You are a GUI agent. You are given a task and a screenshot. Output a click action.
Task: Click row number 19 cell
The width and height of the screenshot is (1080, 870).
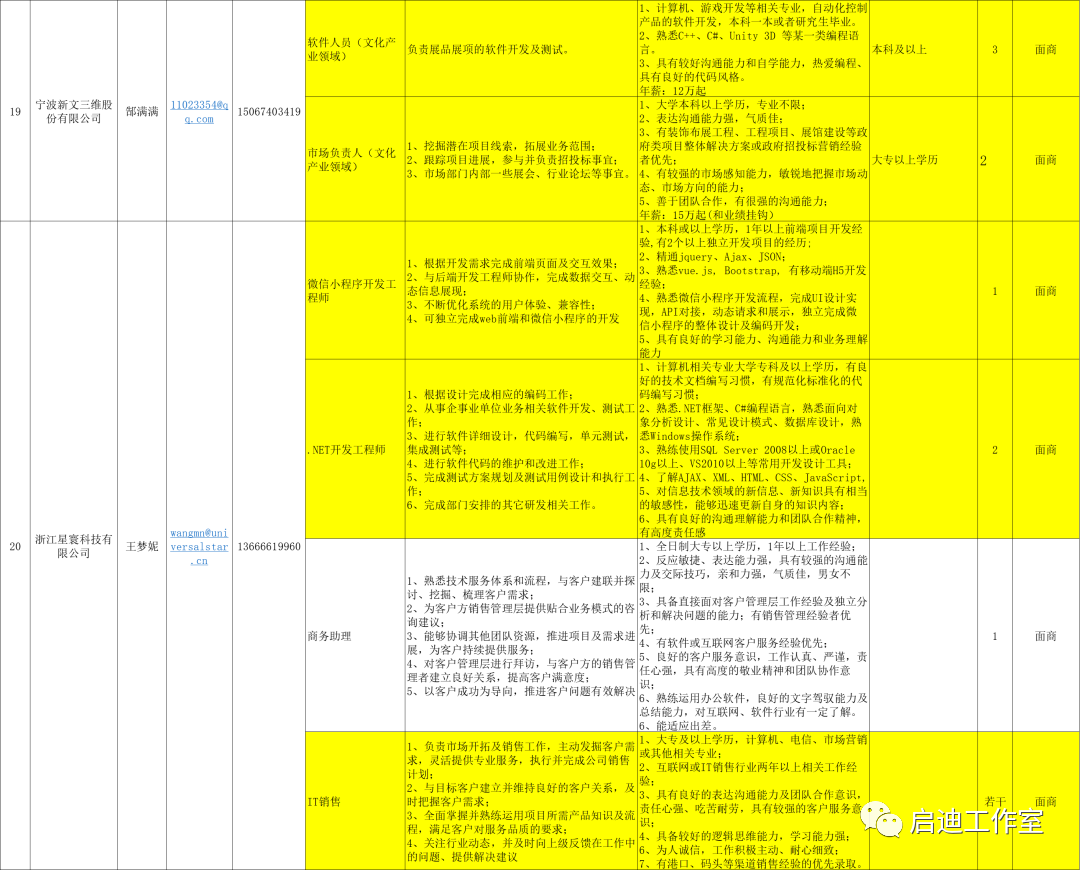tap(15, 111)
